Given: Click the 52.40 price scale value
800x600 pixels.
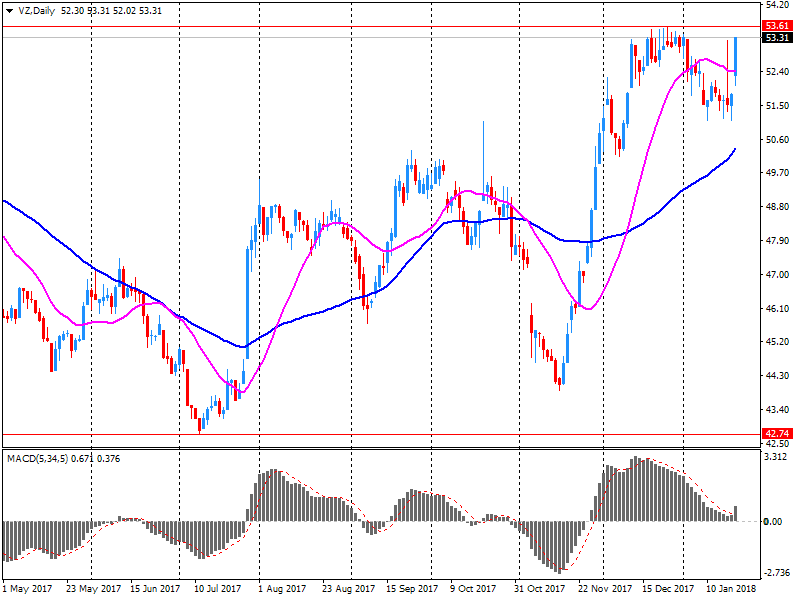Looking at the screenshot, I should 777,72.
